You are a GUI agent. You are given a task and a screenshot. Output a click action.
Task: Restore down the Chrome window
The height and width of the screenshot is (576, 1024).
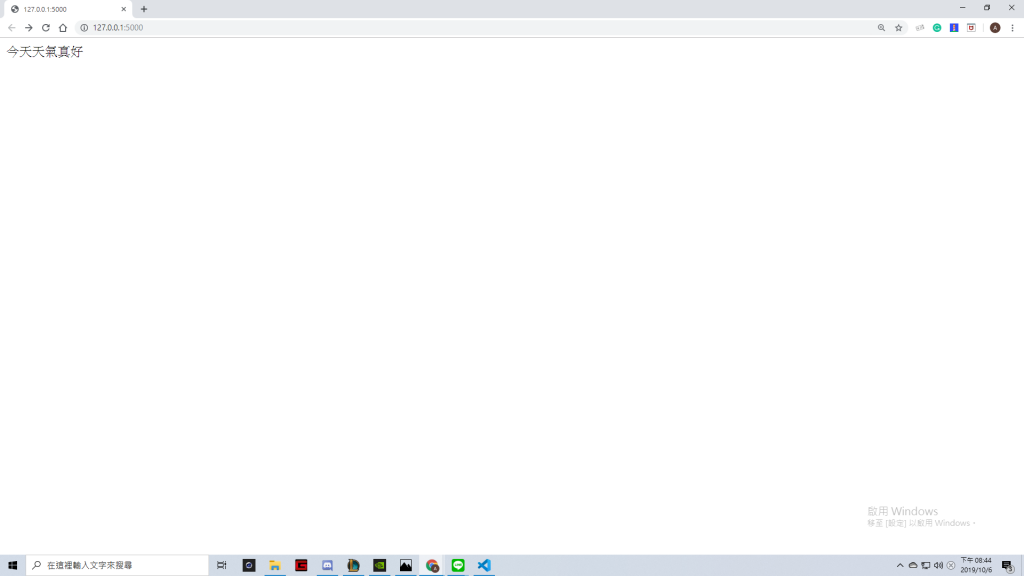tap(987, 8)
